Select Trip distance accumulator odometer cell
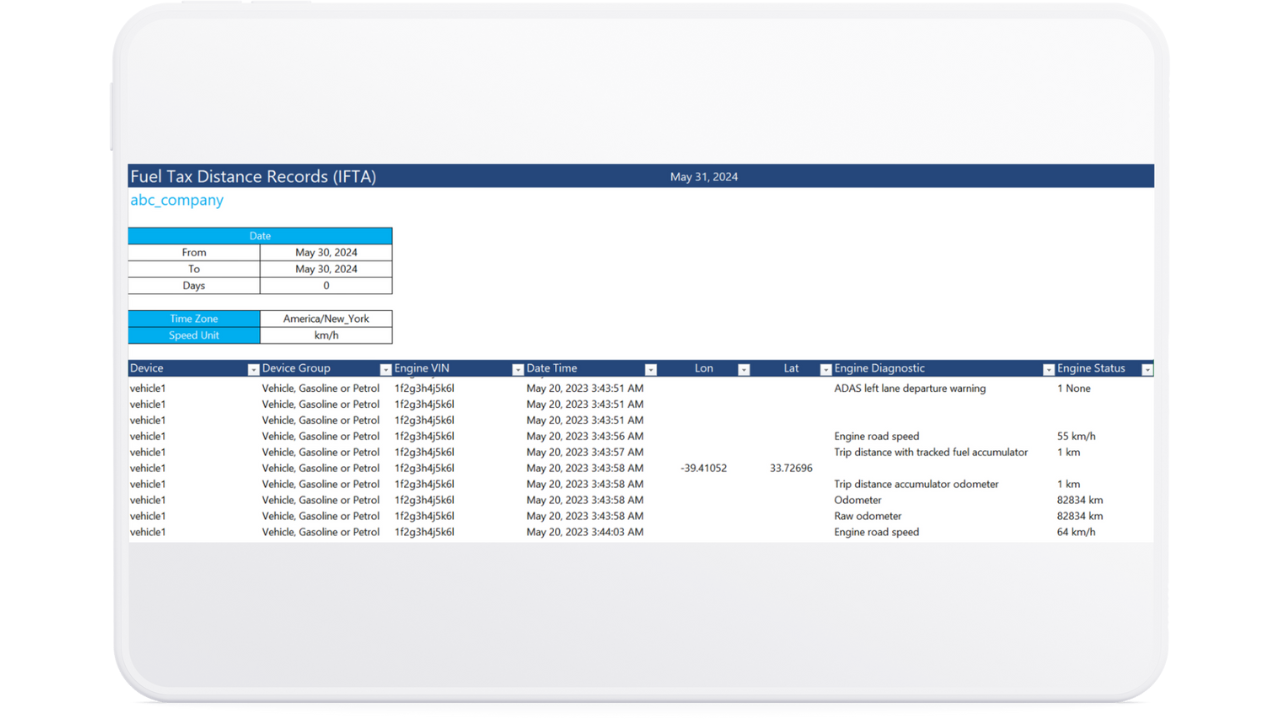 (x=916, y=484)
